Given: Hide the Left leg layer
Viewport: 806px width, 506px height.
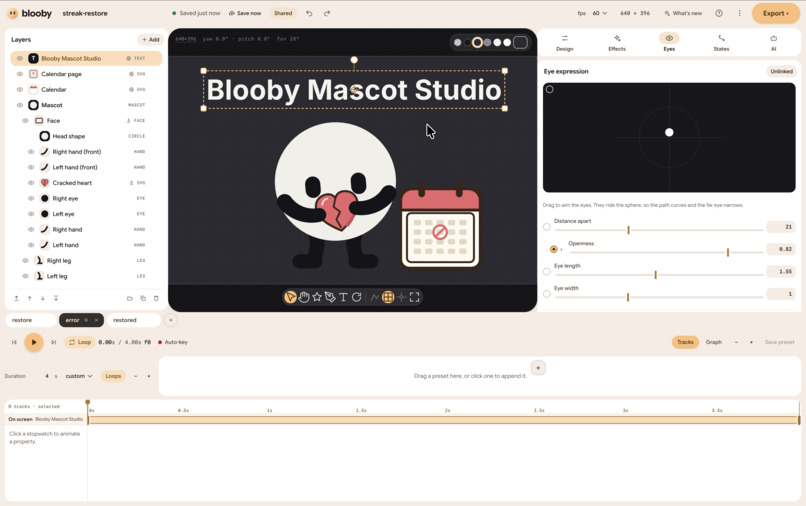Looking at the screenshot, I should coord(25,276).
